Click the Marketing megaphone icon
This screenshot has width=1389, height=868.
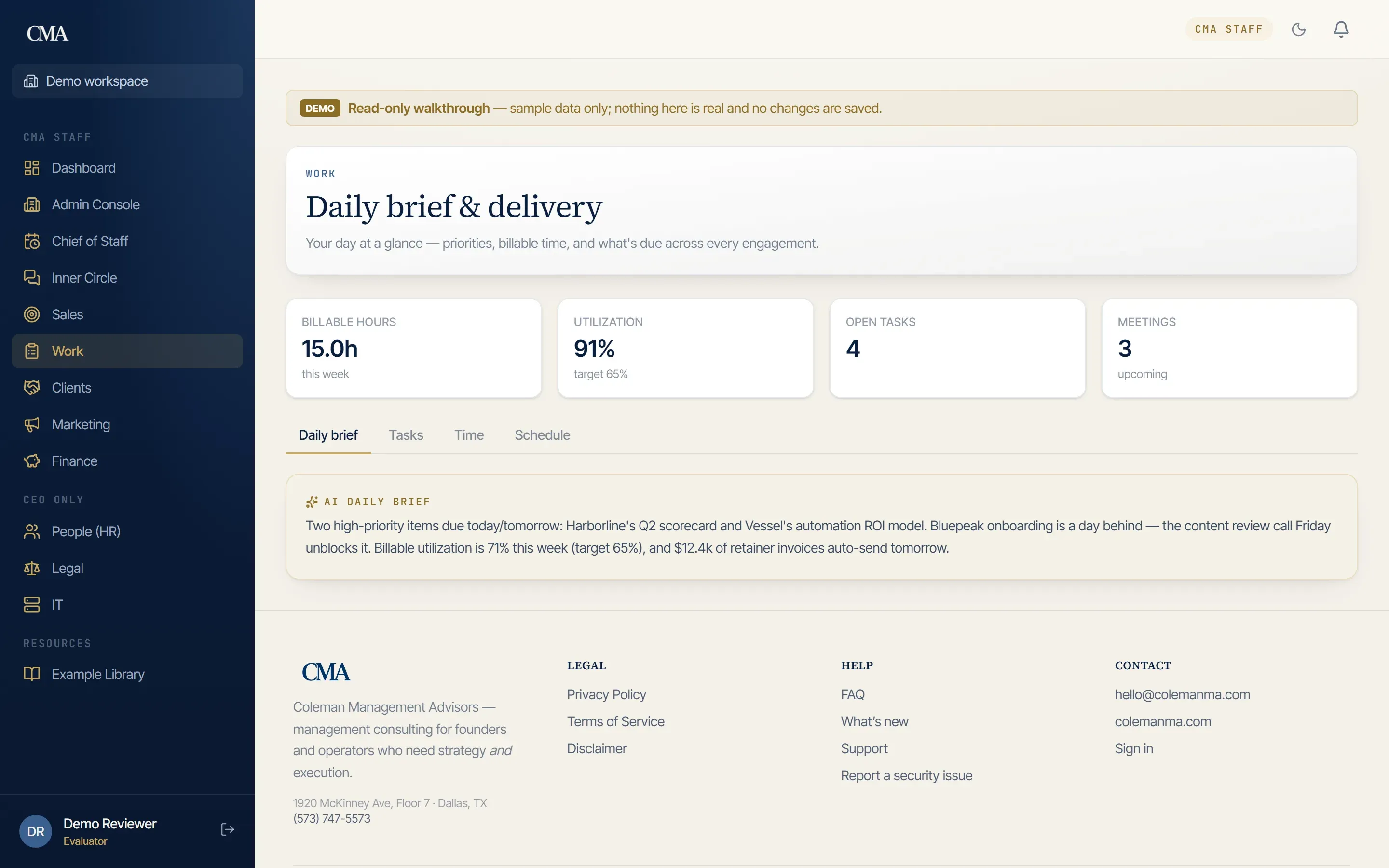coord(31,424)
